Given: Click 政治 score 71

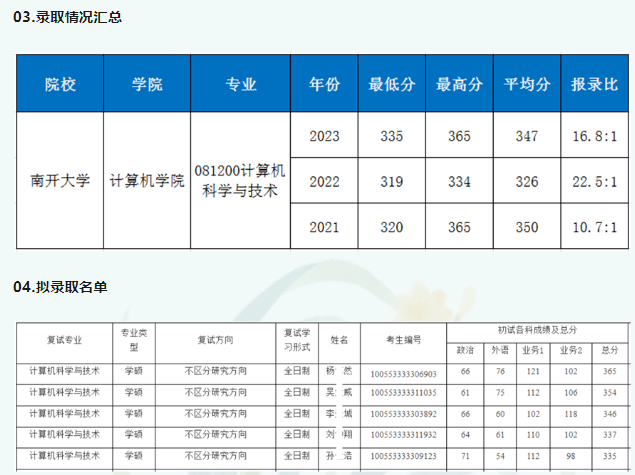Looking at the screenshot, I should (465, 456).
